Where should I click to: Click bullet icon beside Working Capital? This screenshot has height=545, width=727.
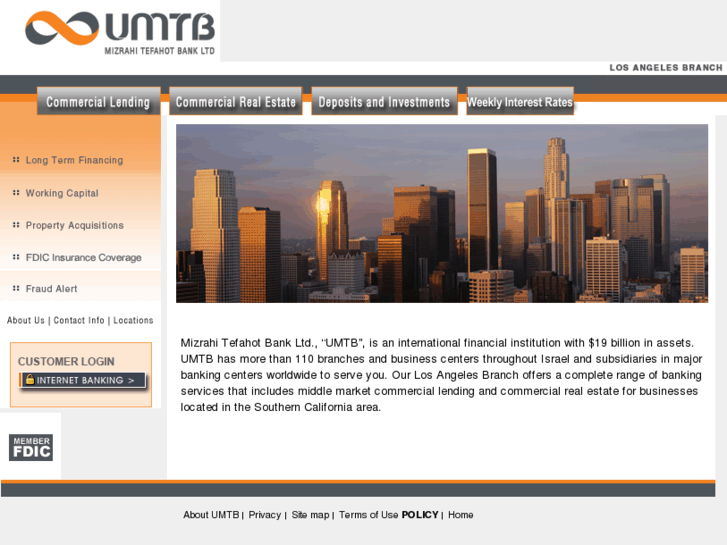point(16,192)
